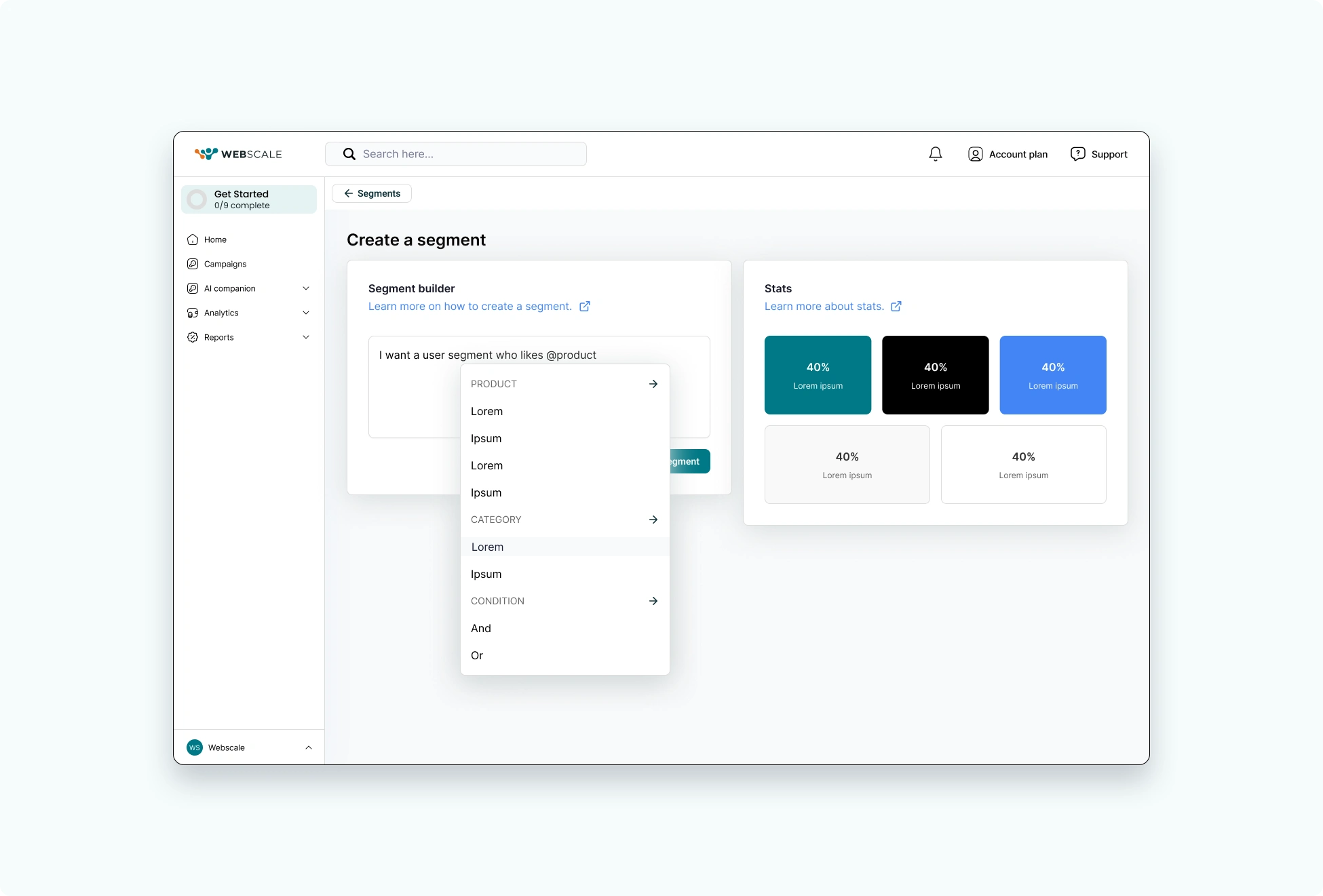Expand the AI companion chevron
The width and height of the screenshot is (1323, 896).
pos(306,288)
